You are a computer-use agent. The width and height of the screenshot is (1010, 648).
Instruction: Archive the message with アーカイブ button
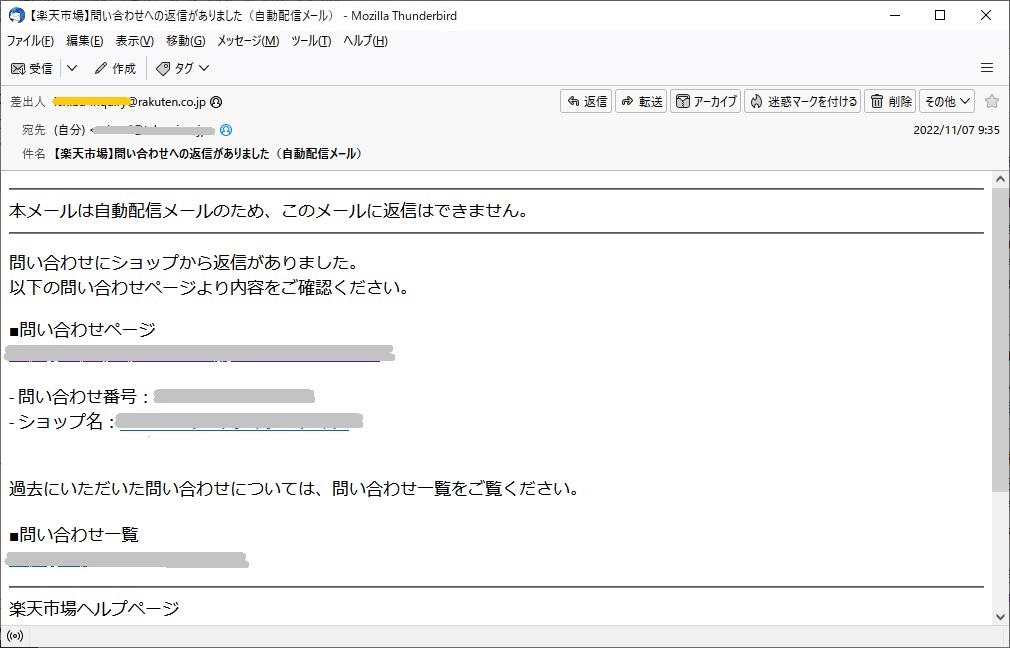click(x=706, y=101)
